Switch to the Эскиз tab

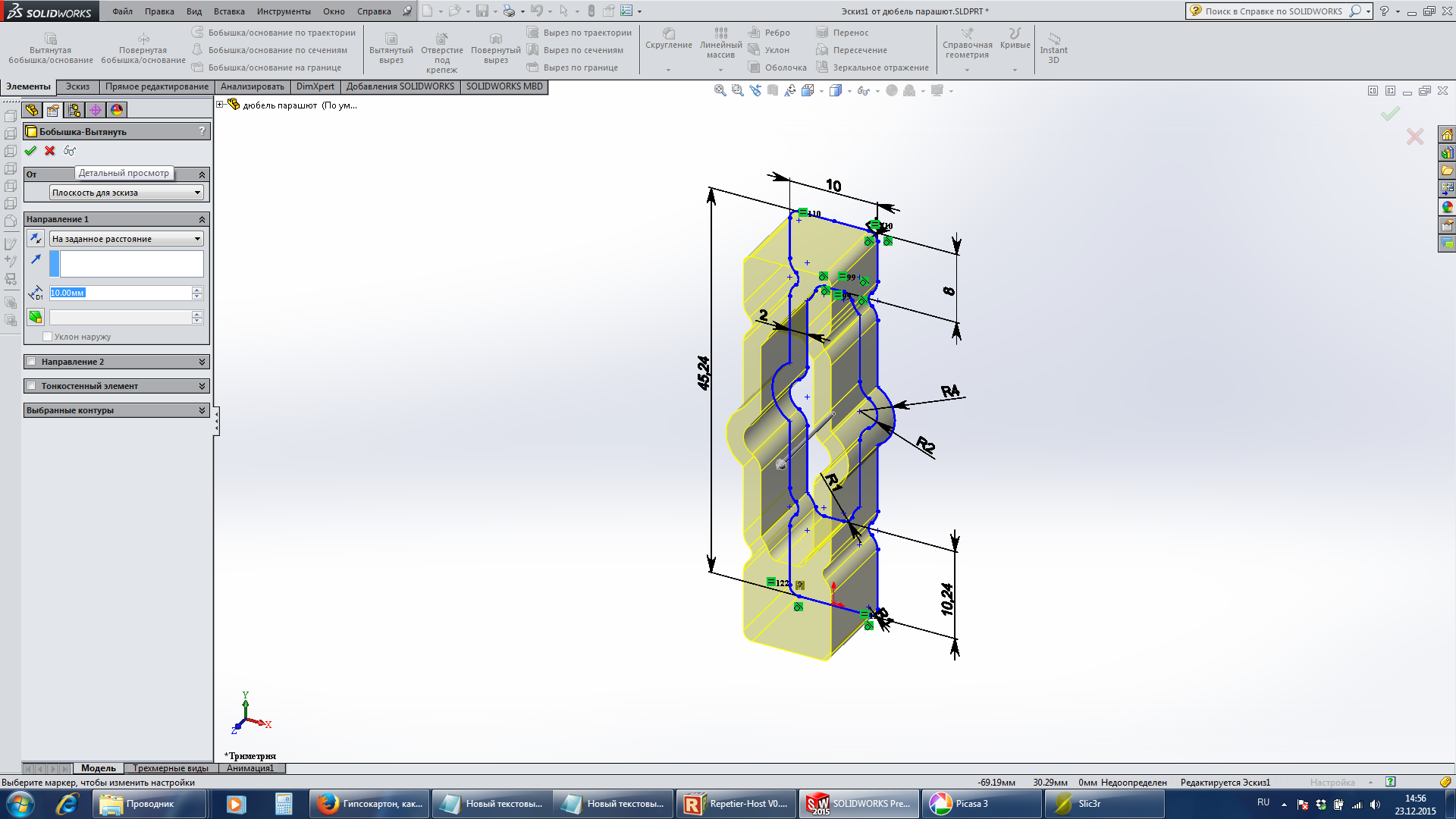click(77, 86)
